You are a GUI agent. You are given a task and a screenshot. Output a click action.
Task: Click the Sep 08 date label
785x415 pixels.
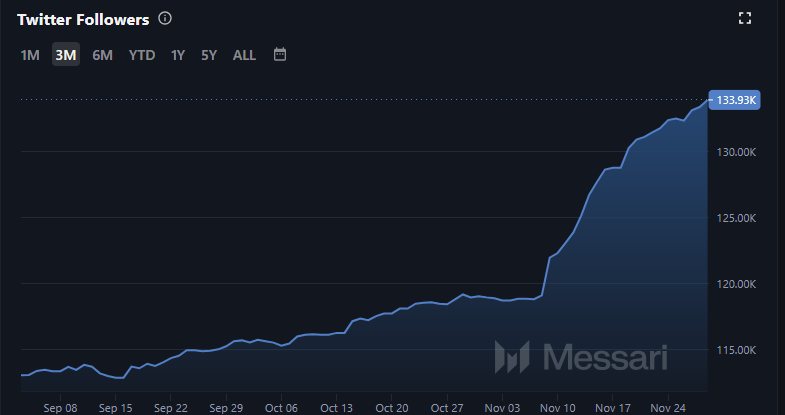(60, 408)
